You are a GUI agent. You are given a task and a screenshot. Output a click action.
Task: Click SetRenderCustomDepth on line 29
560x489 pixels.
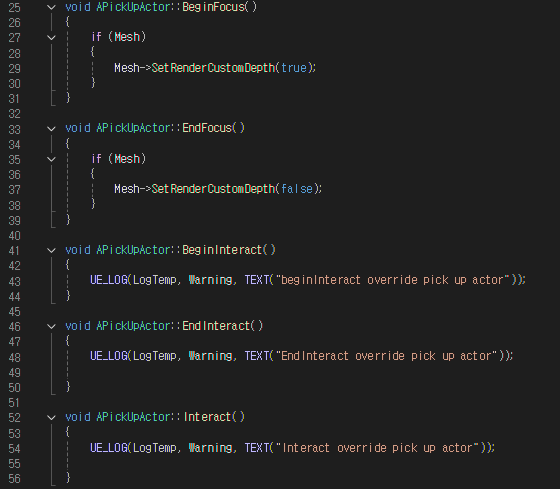(x=213, y=68)
